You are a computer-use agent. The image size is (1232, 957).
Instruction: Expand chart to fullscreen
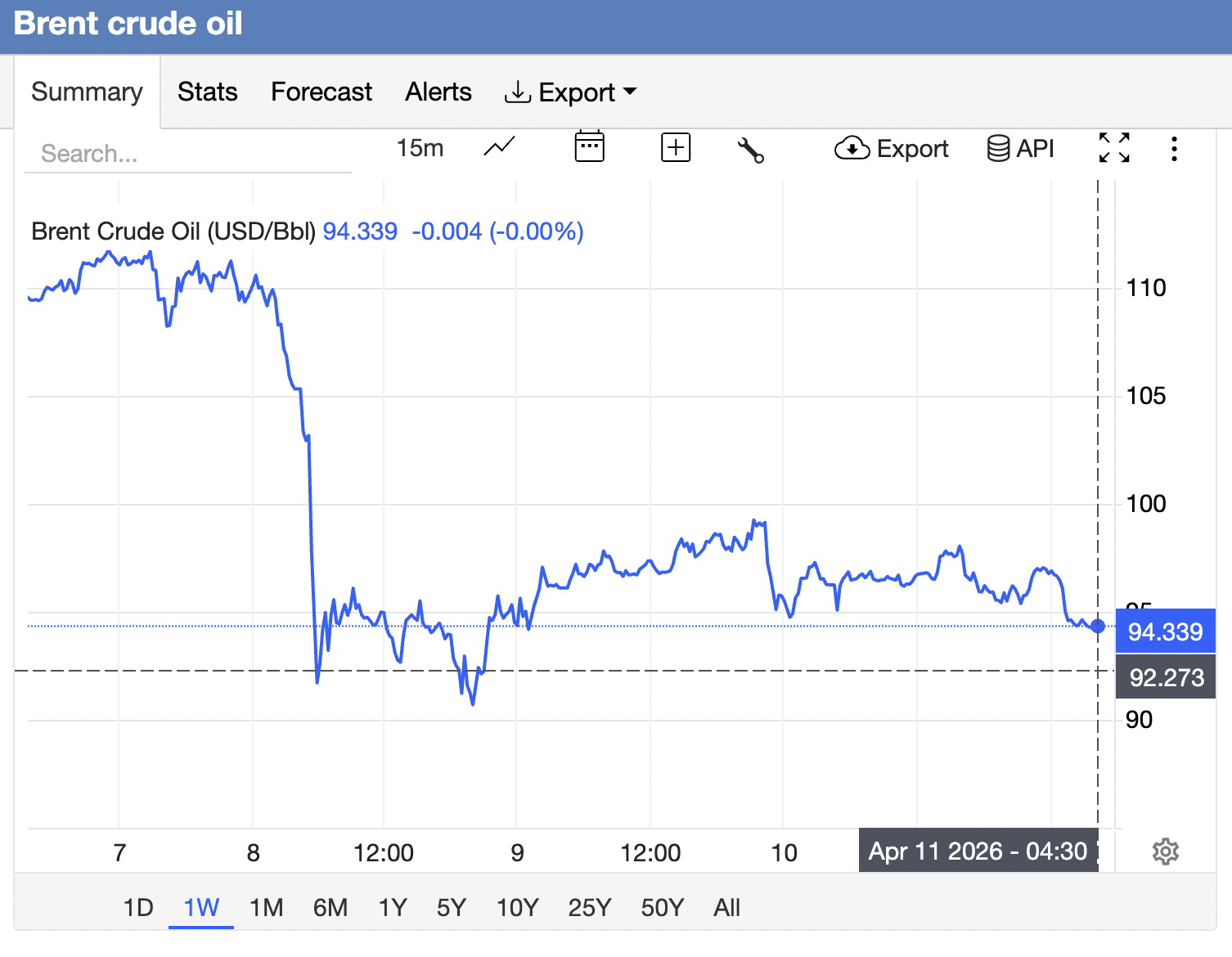[1114, 148]
